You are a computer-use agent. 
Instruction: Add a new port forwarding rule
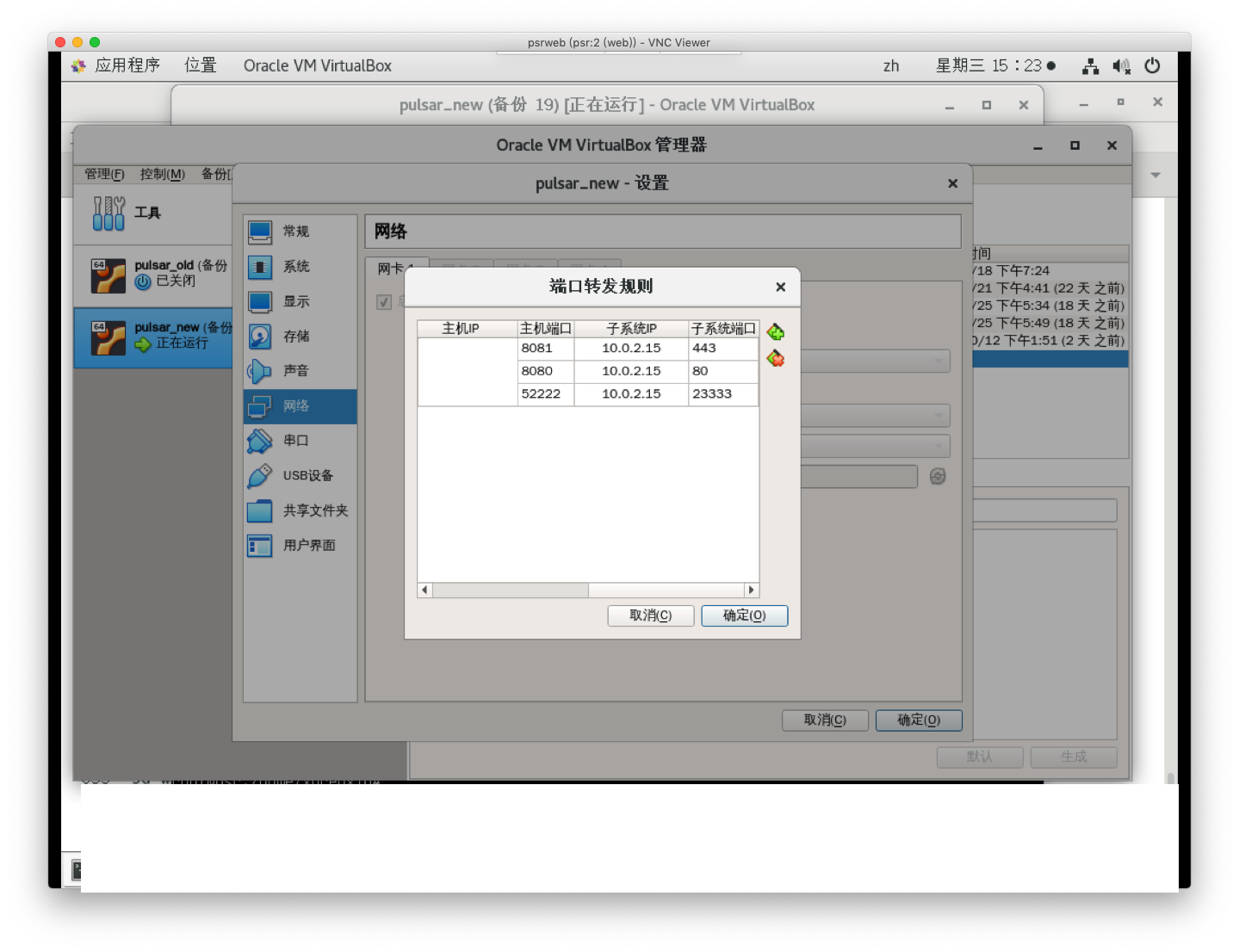click(x=775, y=332)
